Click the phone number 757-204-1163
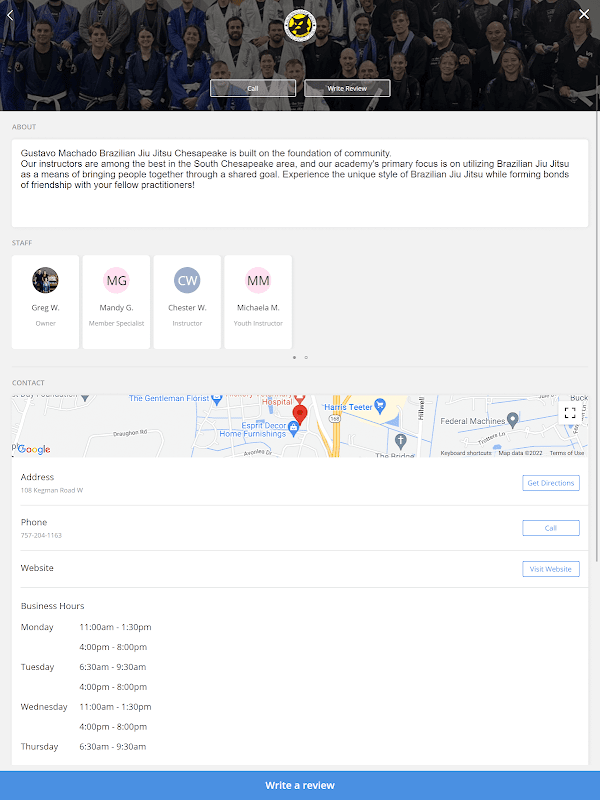 point(41,535)
